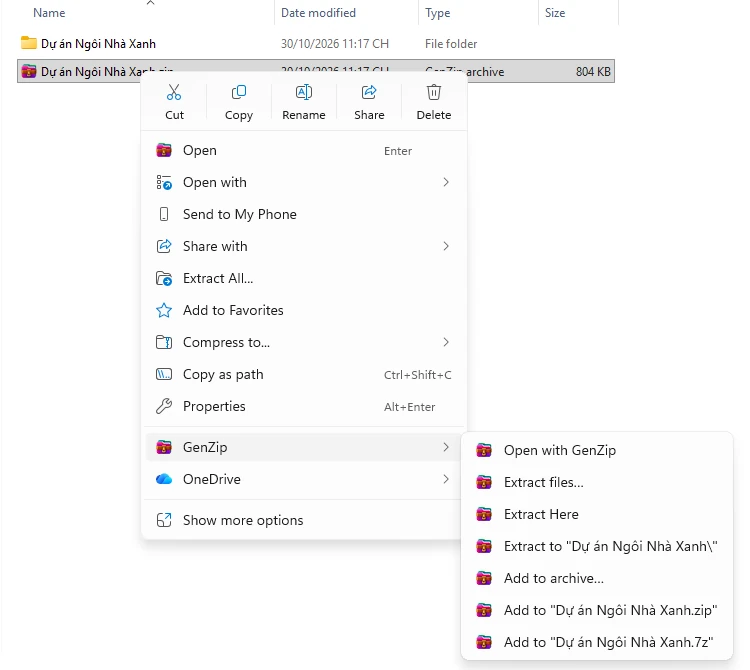Expand the OneDrive submenu arrow
This screenshot has height=670, width=750.
(x=446, y=479)
